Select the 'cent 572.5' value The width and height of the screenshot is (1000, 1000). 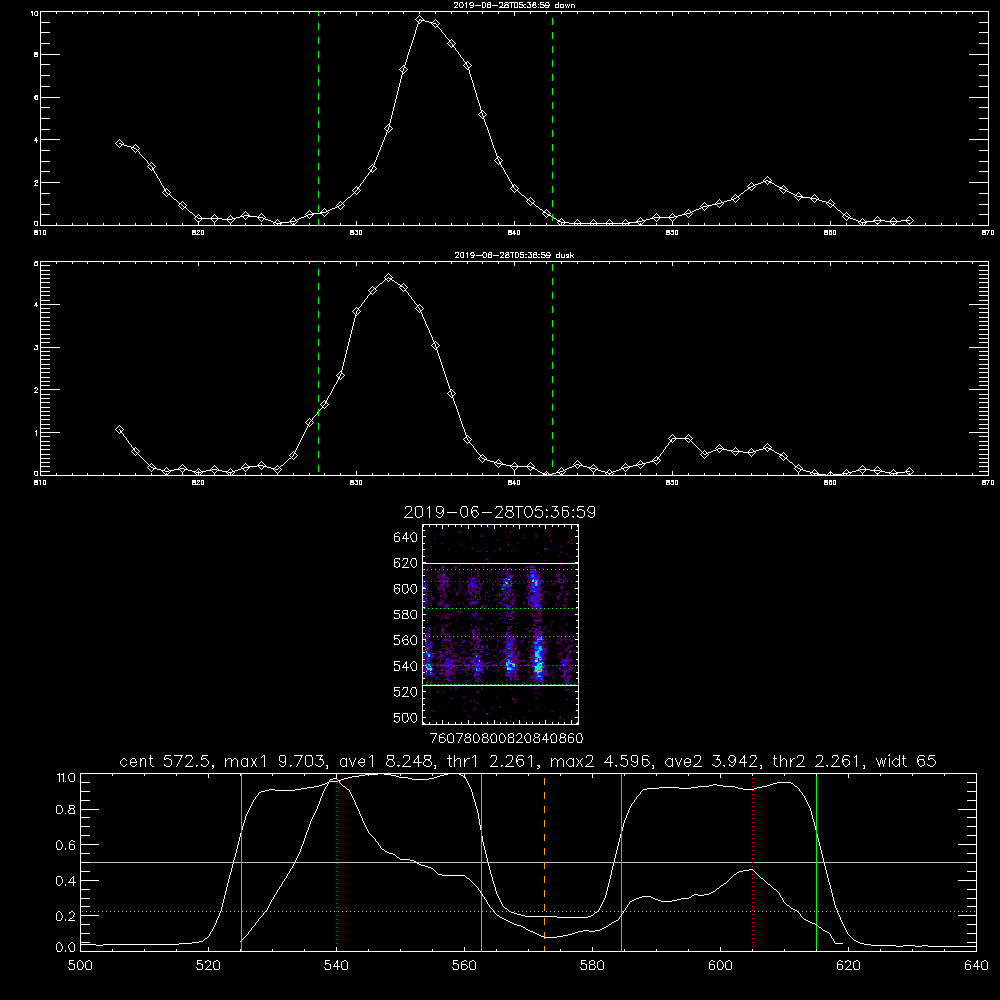tap(164, 761)
